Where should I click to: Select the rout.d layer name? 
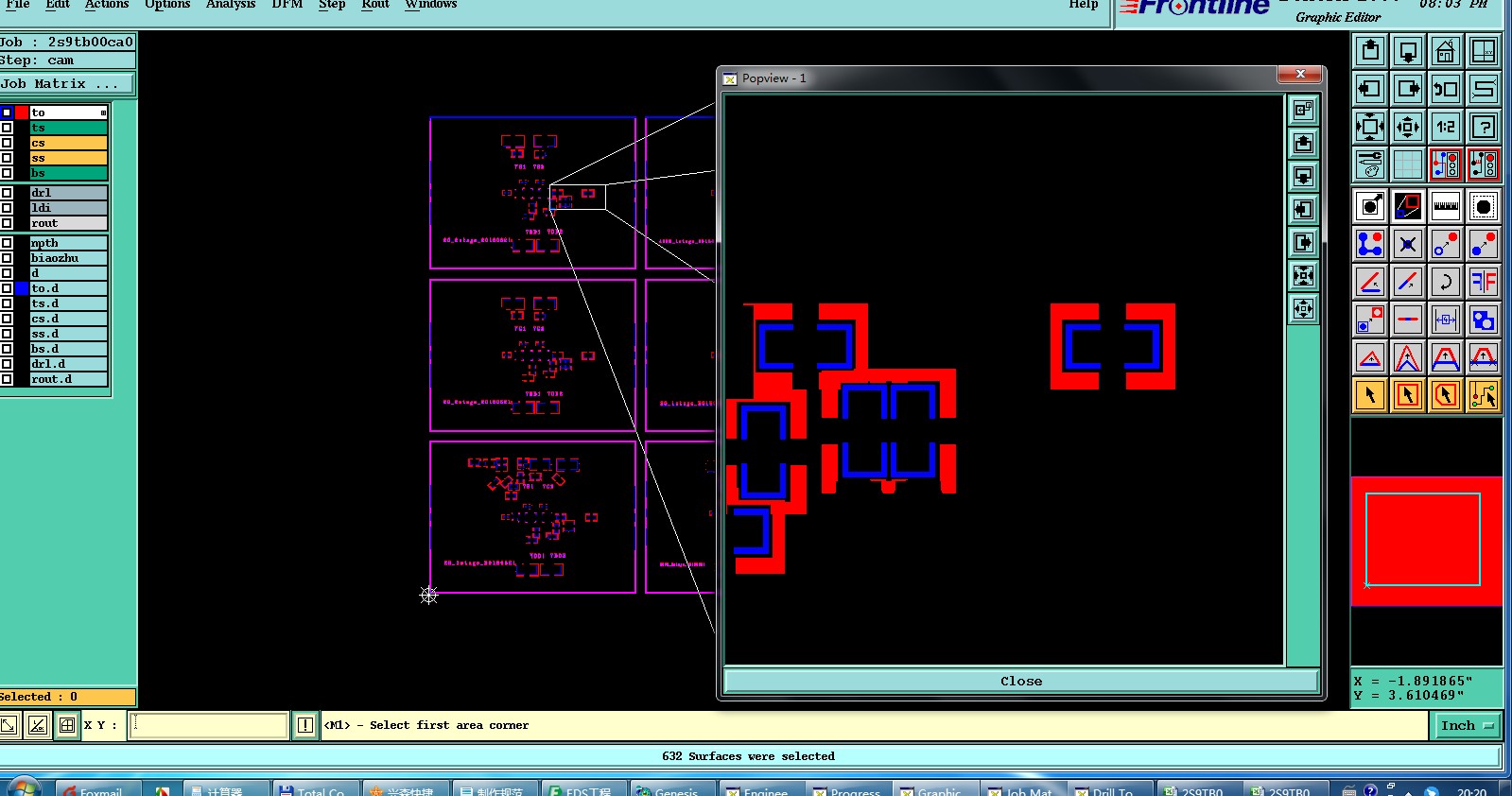68,379
